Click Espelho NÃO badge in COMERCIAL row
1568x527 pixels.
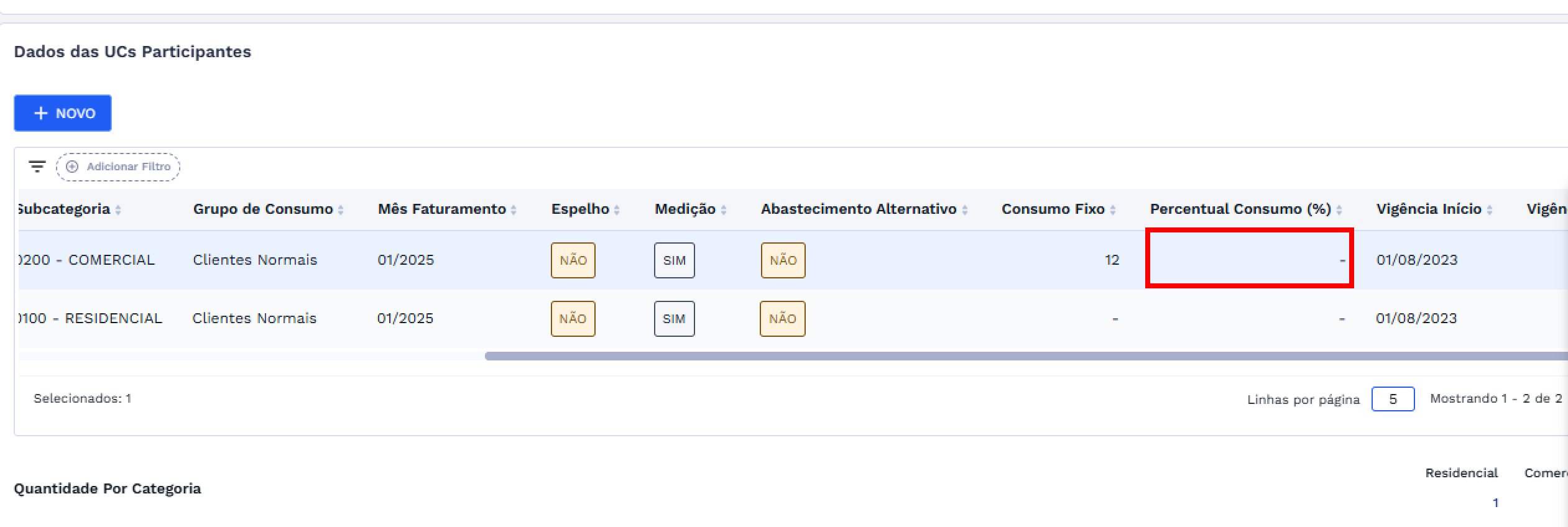(573, 260)
